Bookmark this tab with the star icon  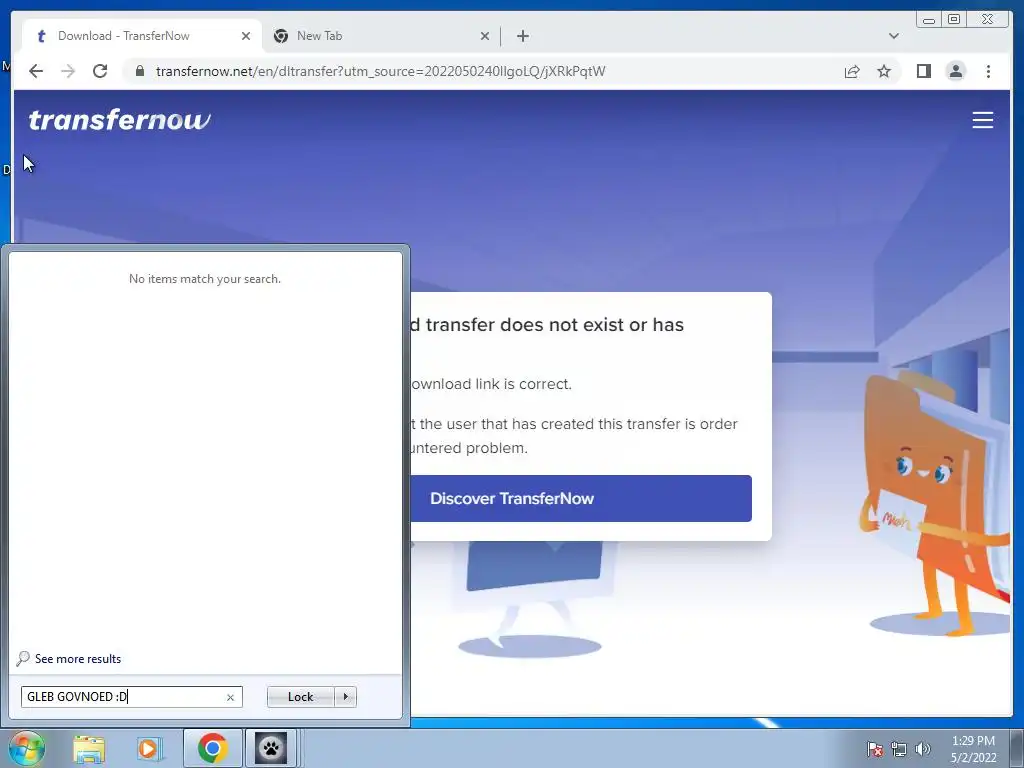[884, 71]
